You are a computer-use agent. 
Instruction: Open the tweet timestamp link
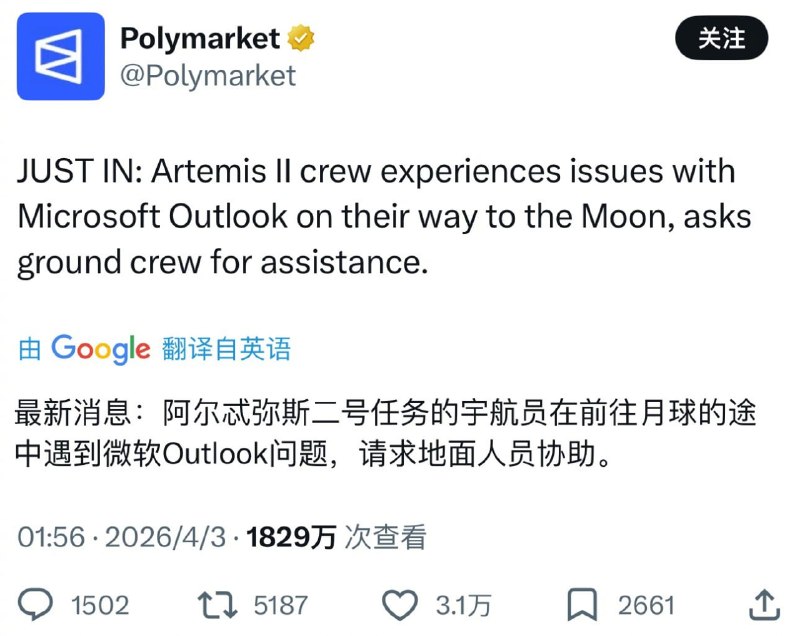120,537
